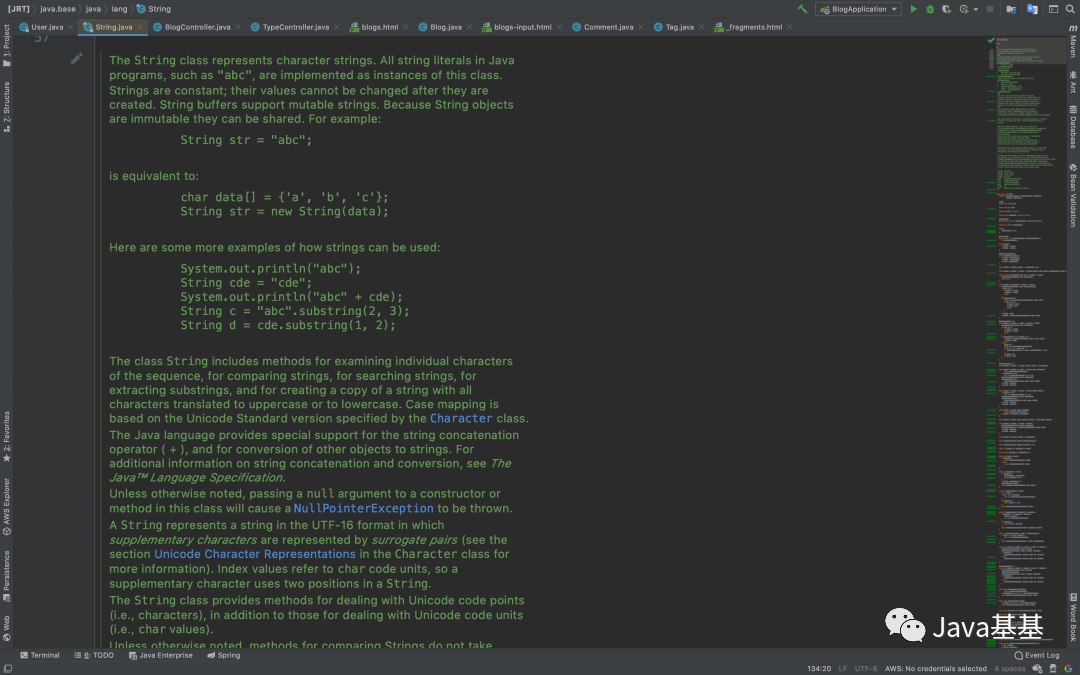Click the Translate icon in the toolbar

tap(1032, 9)
